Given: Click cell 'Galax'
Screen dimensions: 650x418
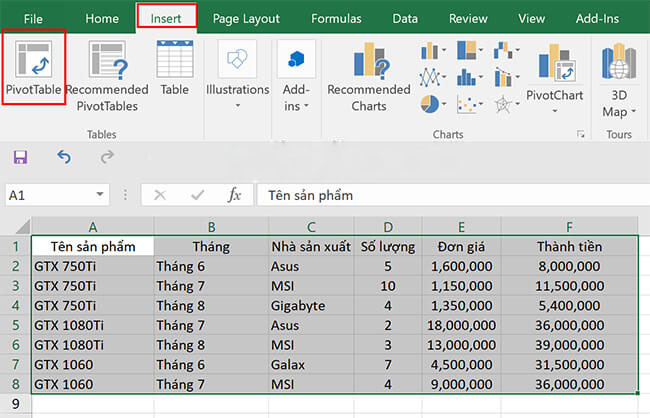Looking at the screenshot, I should pos(311,365).
